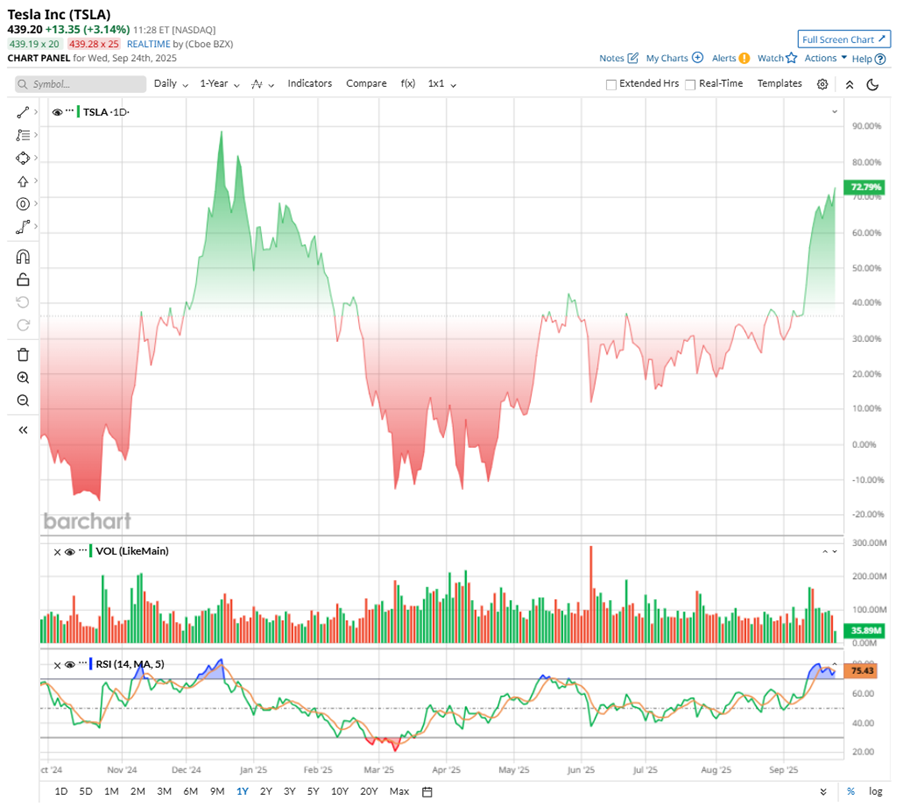Screen dimensions: 903x807
Task: Select the Max range tab
Action: pyautogui.click(x=399, y=791)
